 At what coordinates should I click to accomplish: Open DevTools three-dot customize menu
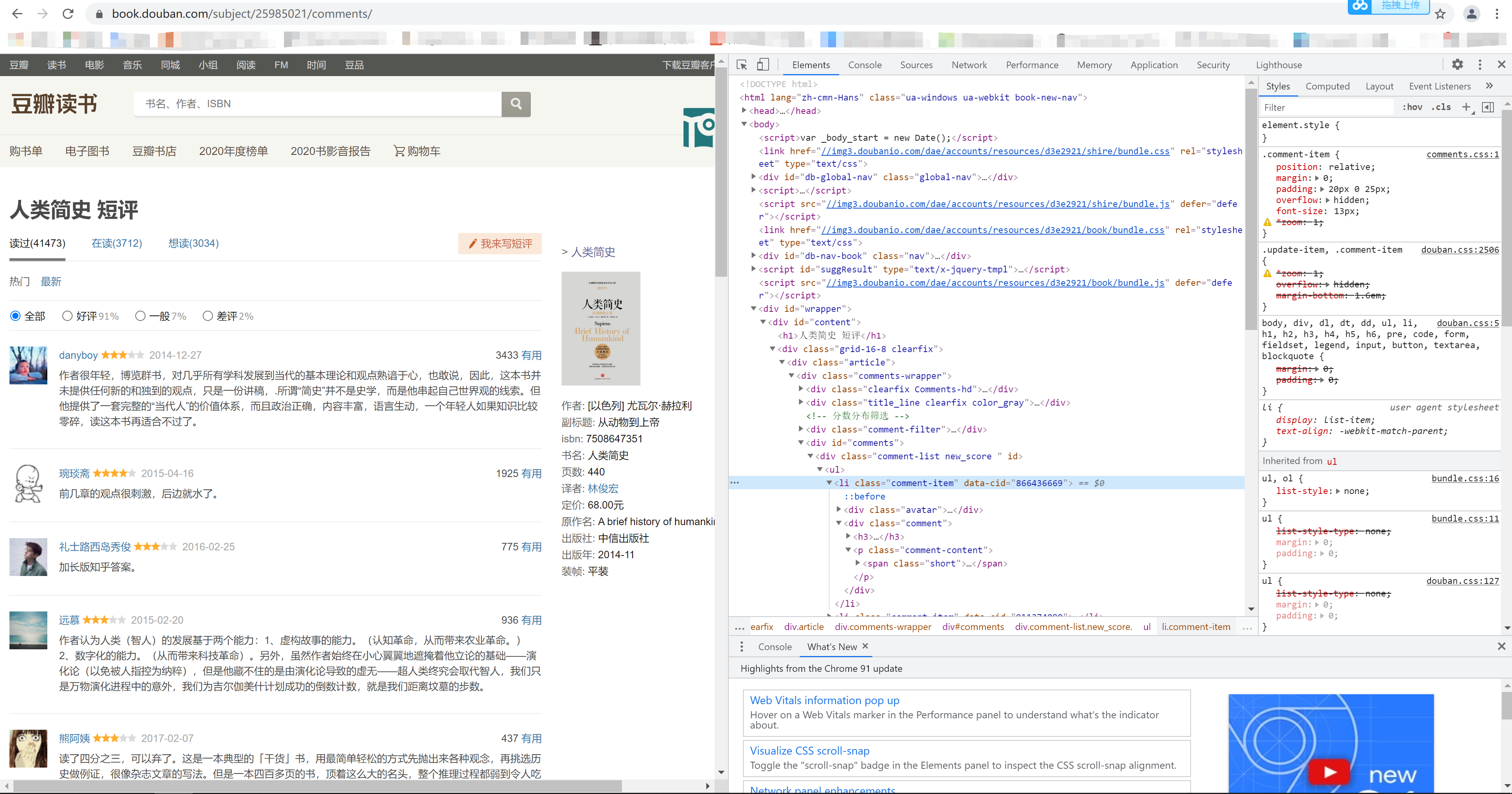tap(1480, 65)
